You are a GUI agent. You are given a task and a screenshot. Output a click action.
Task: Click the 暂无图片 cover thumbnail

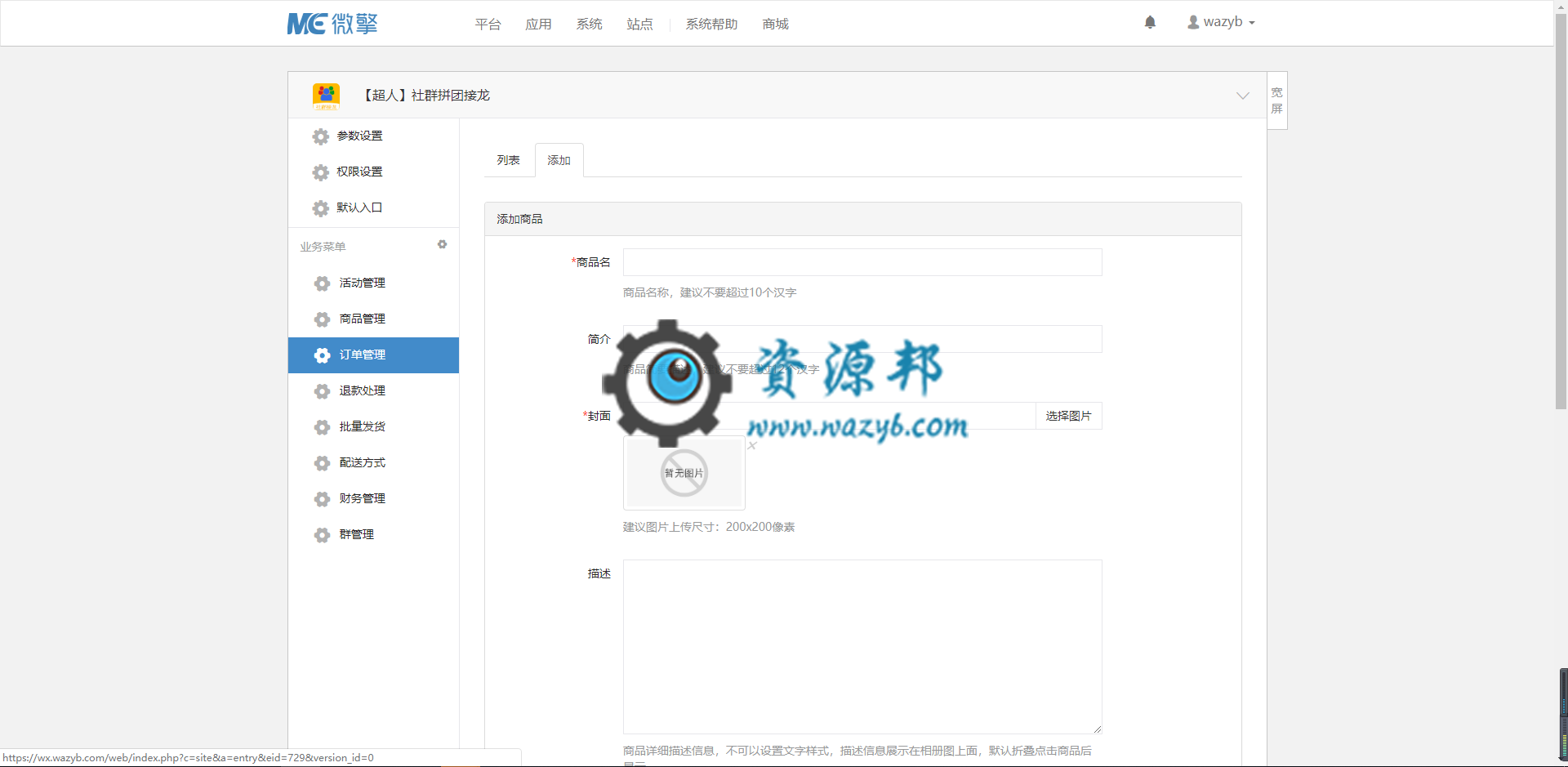684,473
